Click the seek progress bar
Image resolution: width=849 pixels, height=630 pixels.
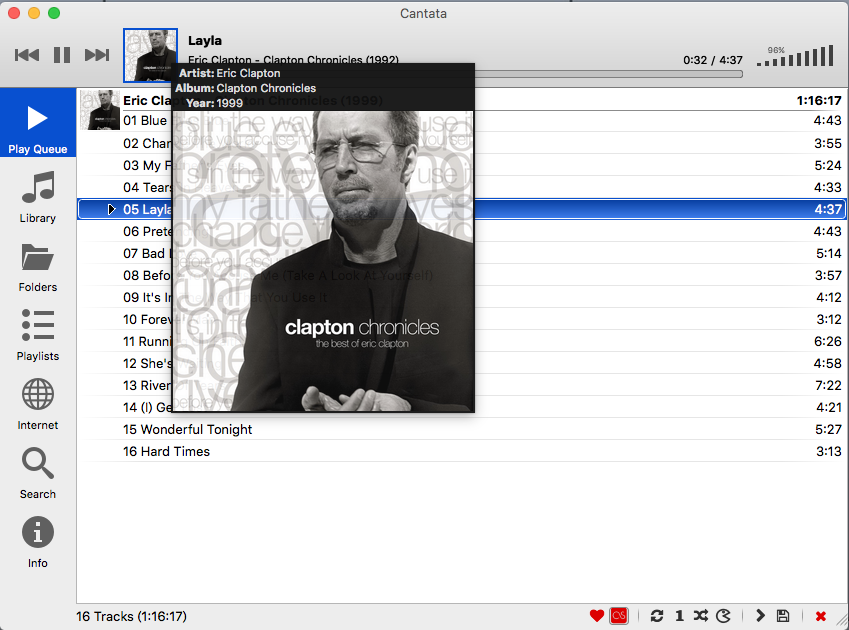click(x=609, y=74)
